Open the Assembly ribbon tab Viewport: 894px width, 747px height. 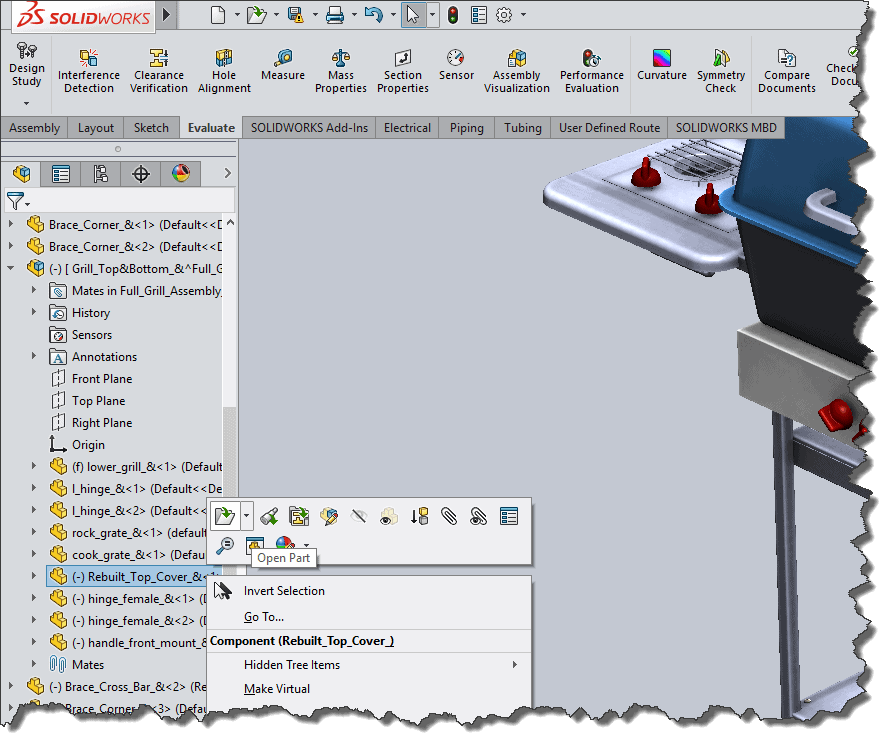pos(34,128)
